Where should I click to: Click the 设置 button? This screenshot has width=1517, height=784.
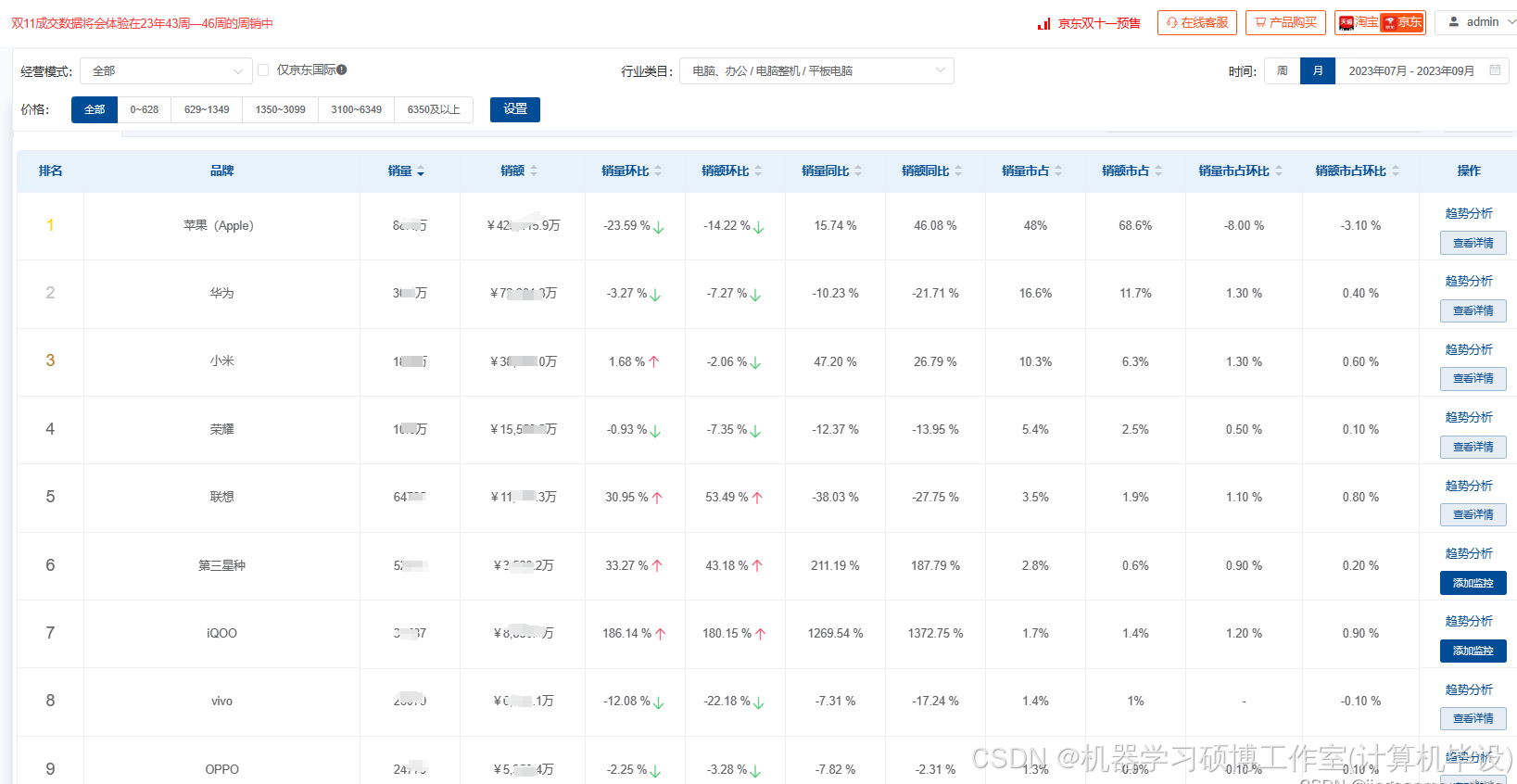(x=515, y=109)
